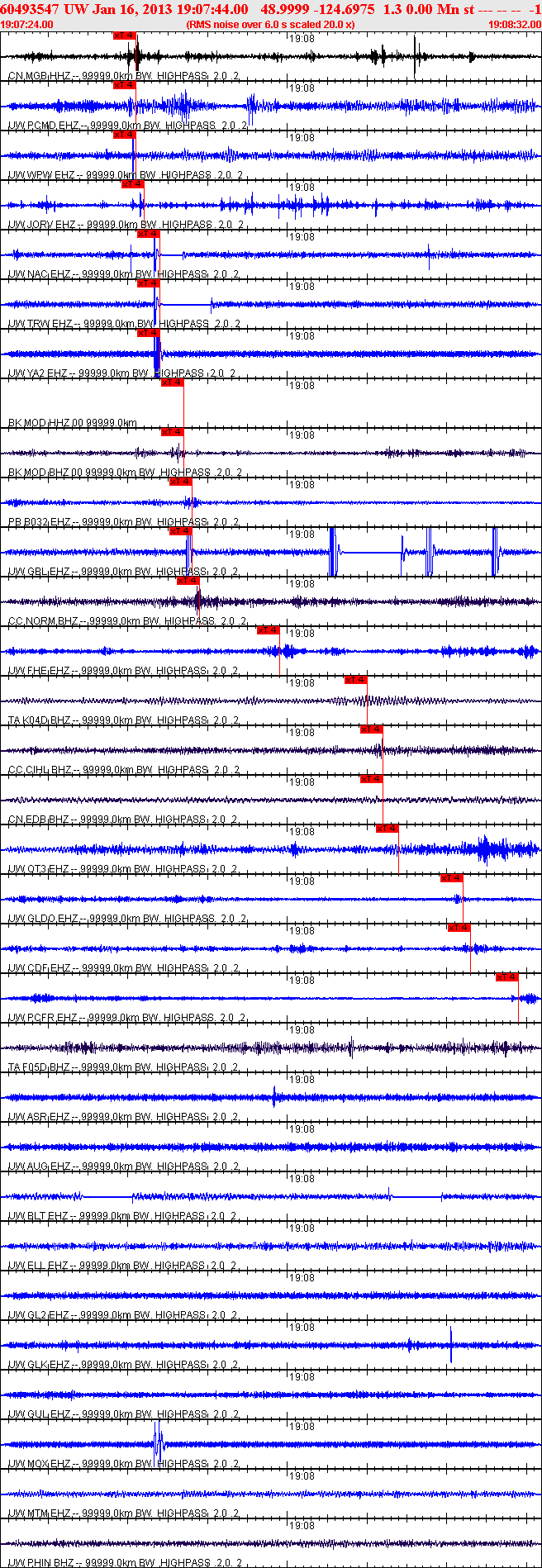
Task: Select the BK MOD HHZ 00 station label
Action: click(x=73, y=423)
